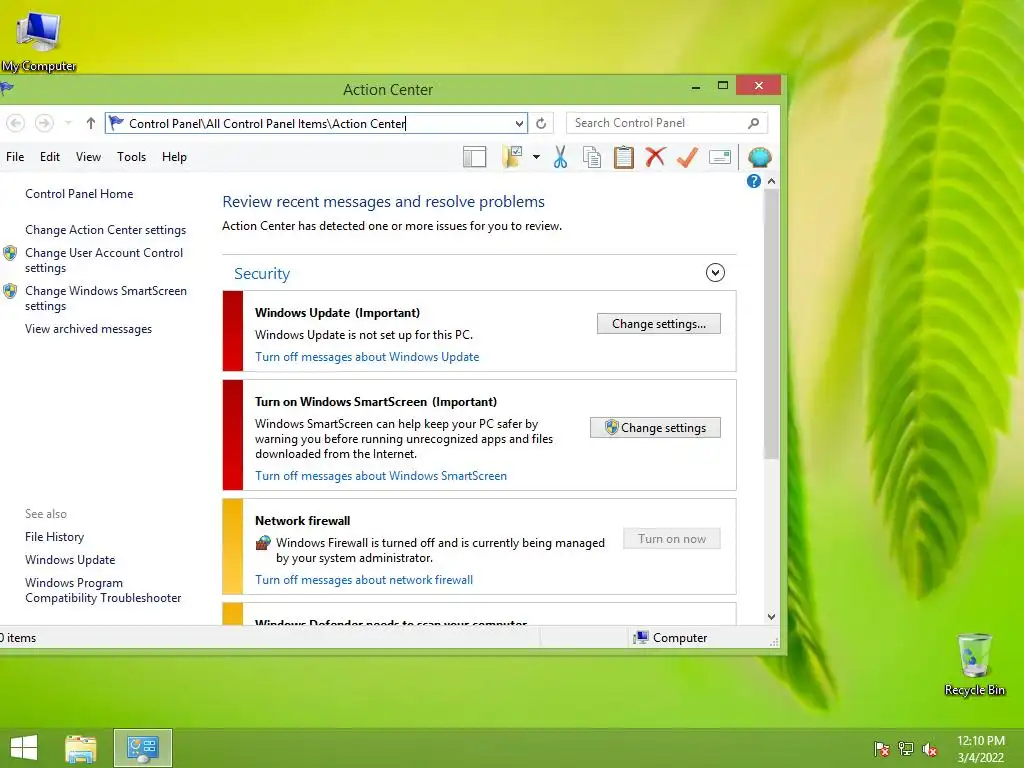Open the Tools menu
Screen dimensions: 1024x768
click(131, 157)
